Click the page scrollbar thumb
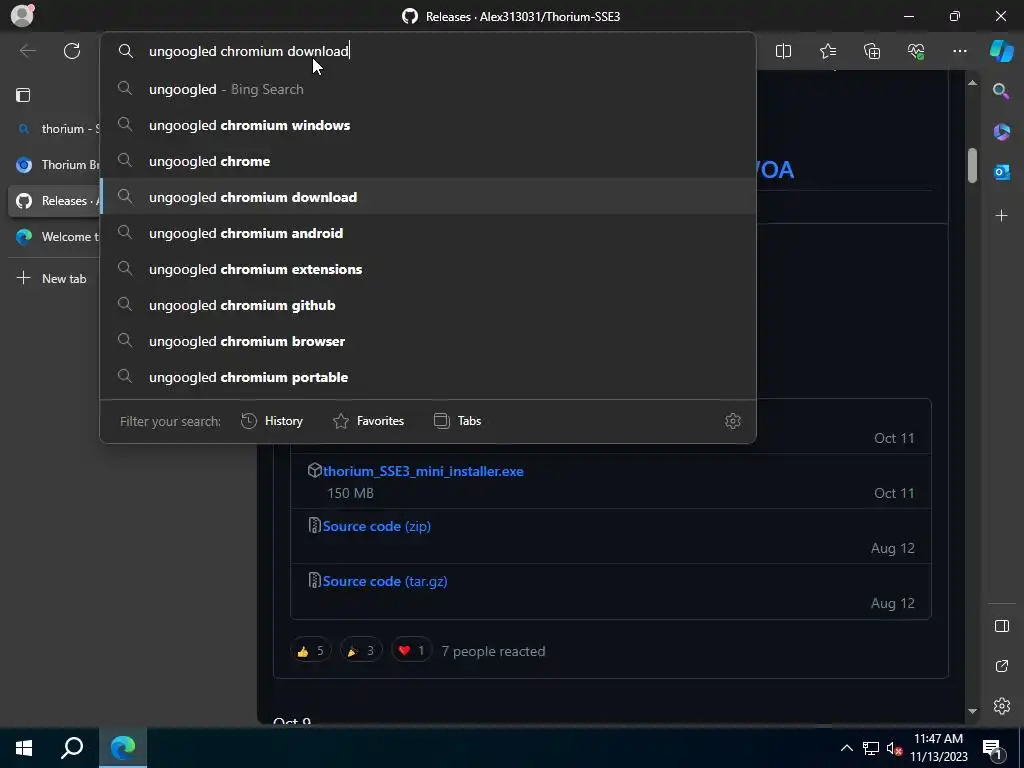 tap(972, 165)
